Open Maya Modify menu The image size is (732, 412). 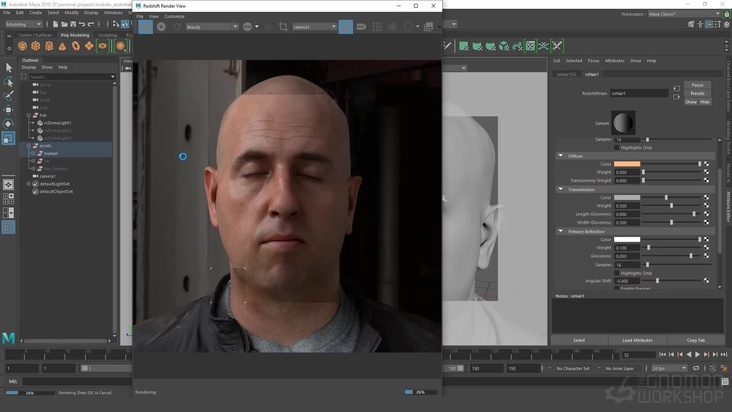tap(71, 13)
